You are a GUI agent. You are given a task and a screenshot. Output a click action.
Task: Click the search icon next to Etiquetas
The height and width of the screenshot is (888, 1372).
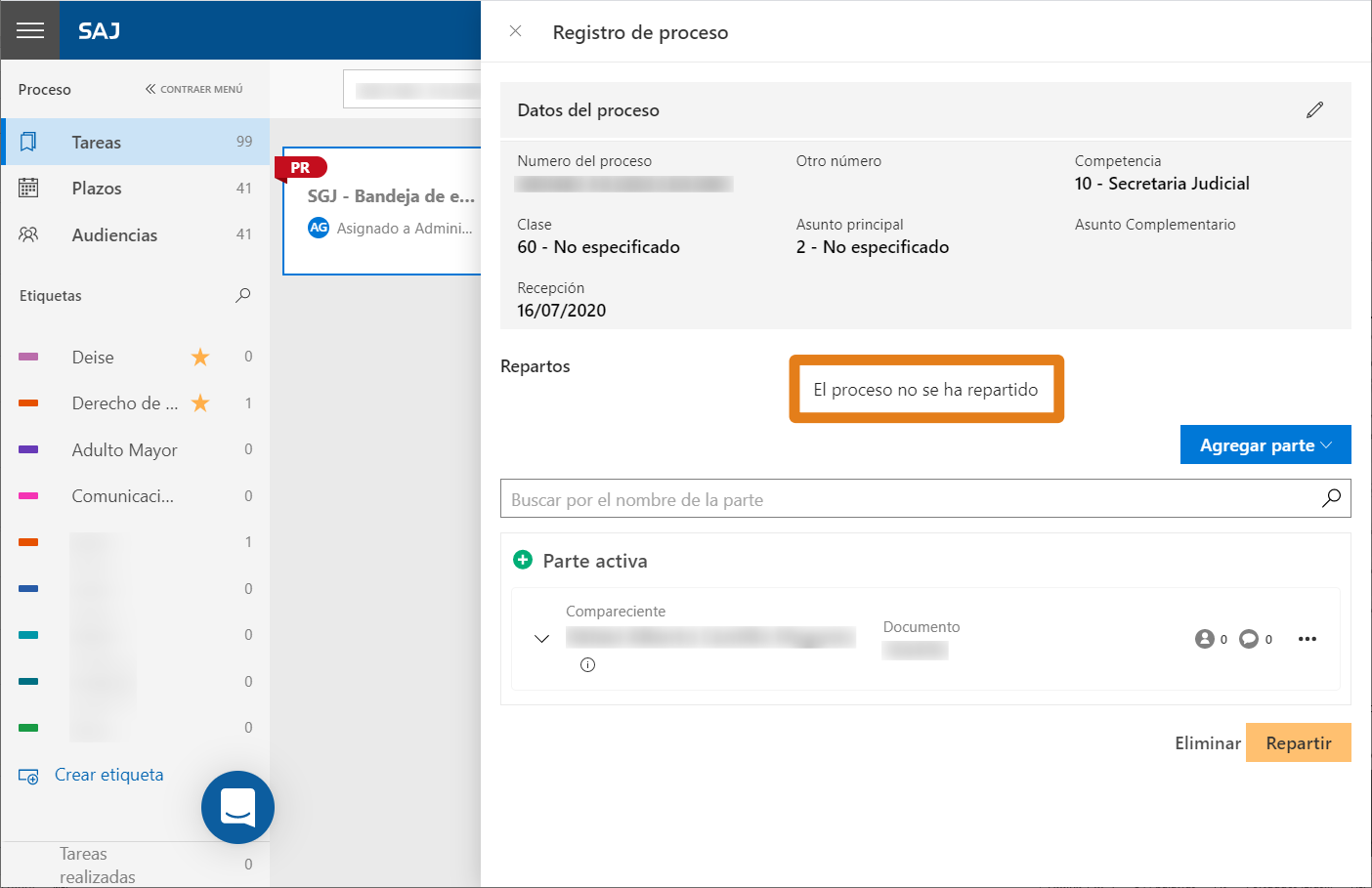click(x=243, y=295)
